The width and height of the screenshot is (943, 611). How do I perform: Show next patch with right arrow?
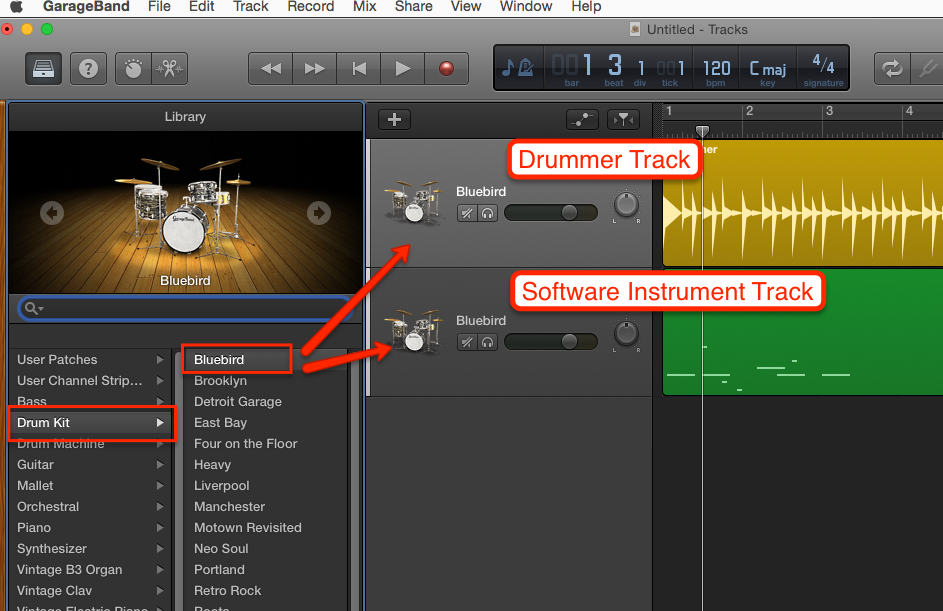click(319, 213)
